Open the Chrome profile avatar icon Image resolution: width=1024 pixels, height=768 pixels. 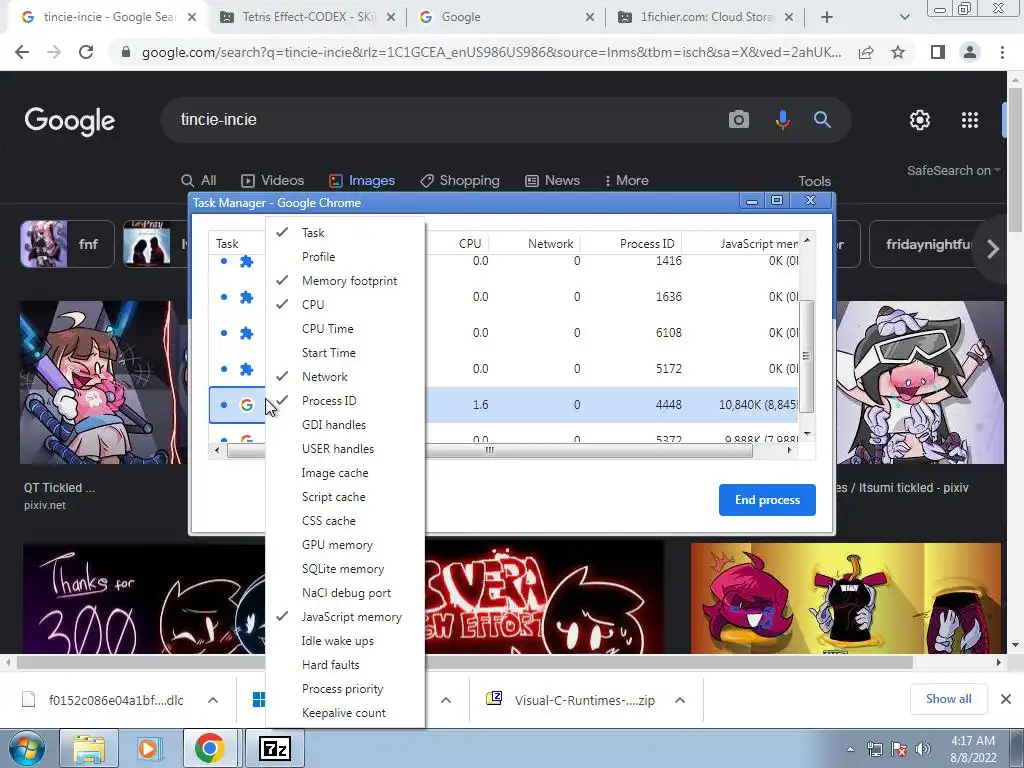970,52
